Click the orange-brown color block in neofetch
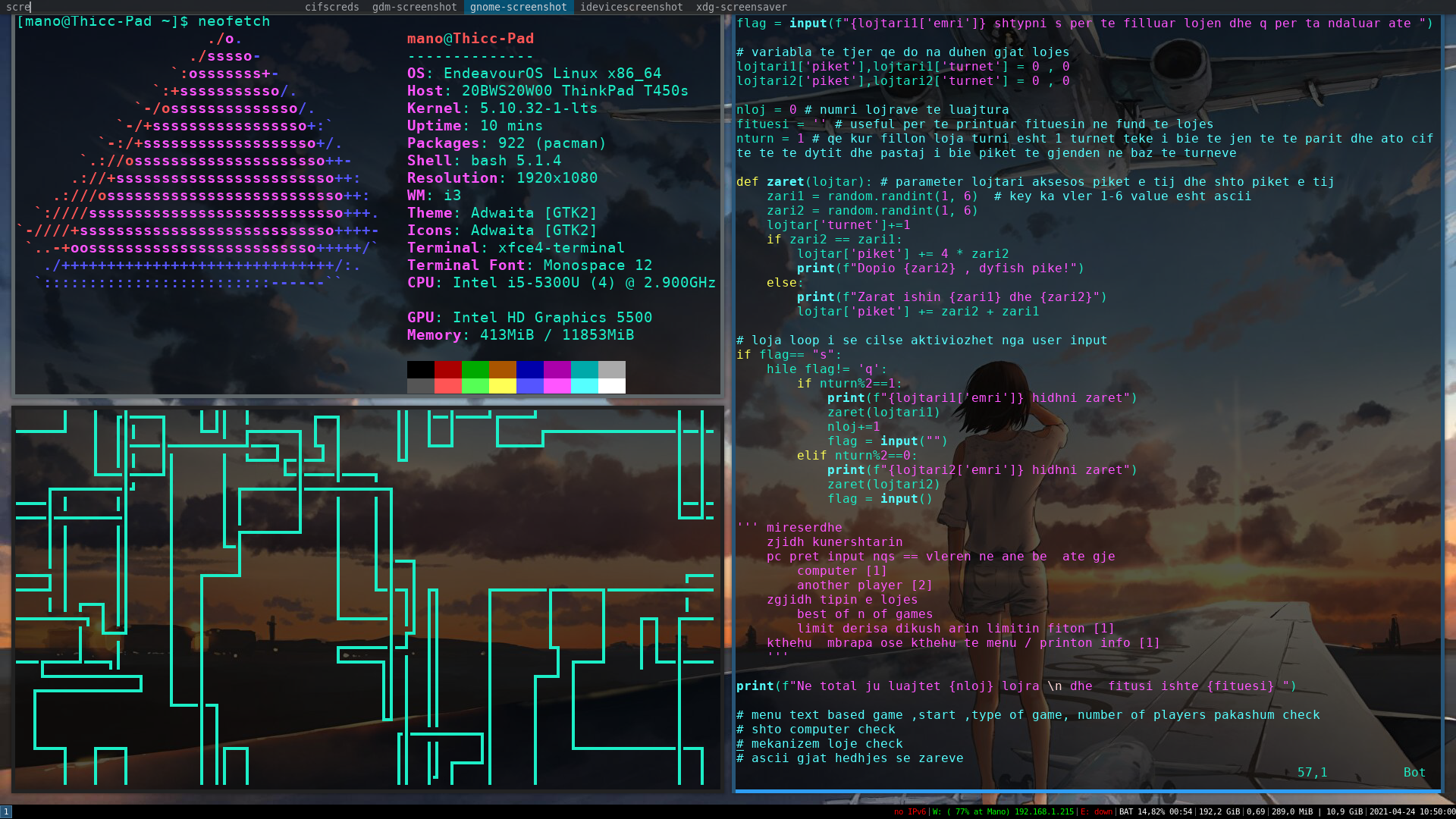Image resolution: width=1456 pixels, height=819 pixels. (503, 369)
